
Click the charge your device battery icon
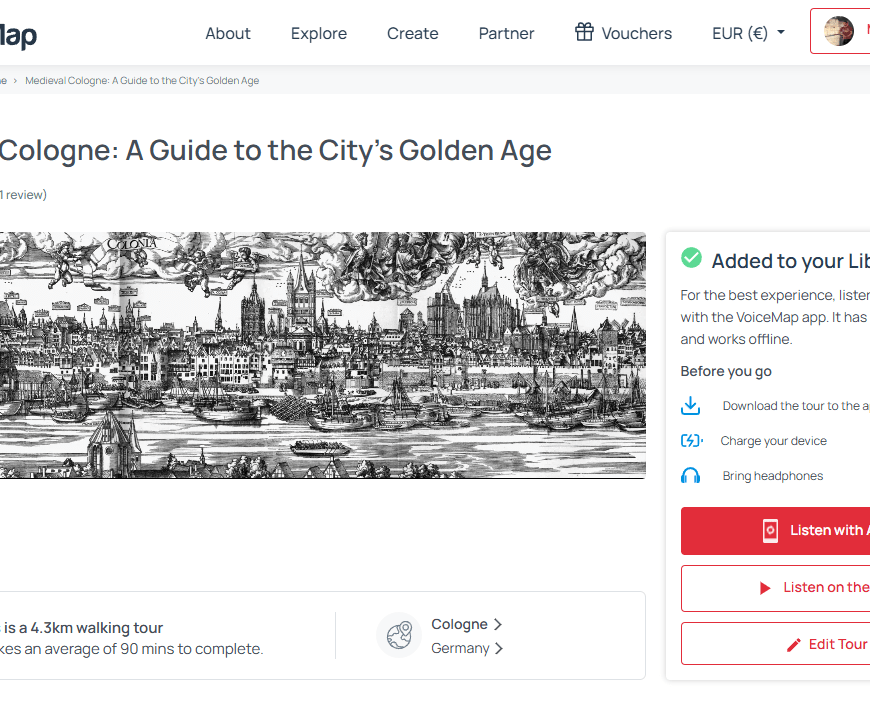pos(691,441)
